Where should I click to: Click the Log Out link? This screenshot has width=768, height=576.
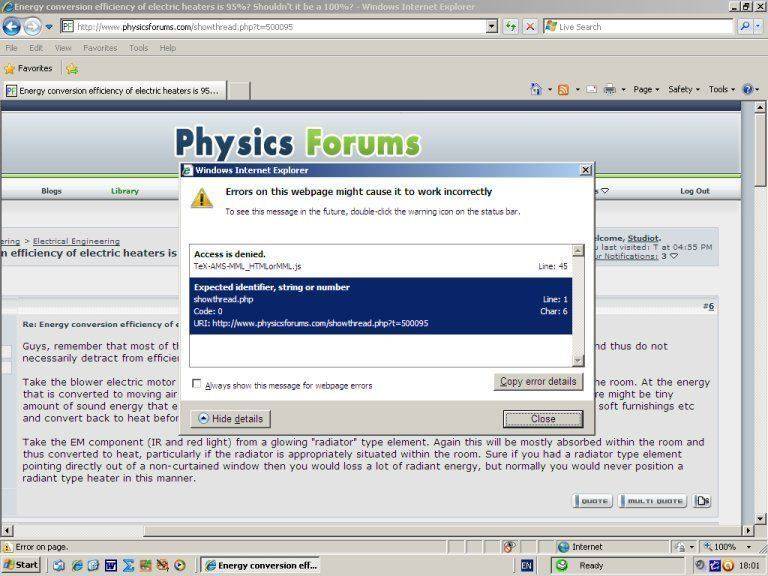coord(695,191)
